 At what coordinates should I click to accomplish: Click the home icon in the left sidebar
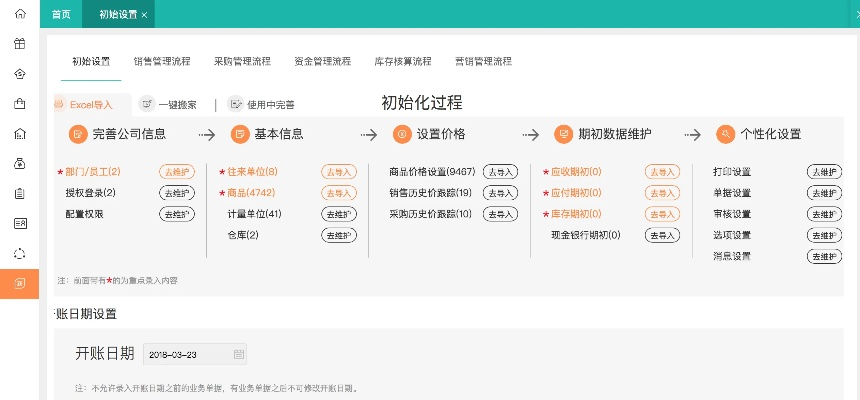tap(20, 14)
